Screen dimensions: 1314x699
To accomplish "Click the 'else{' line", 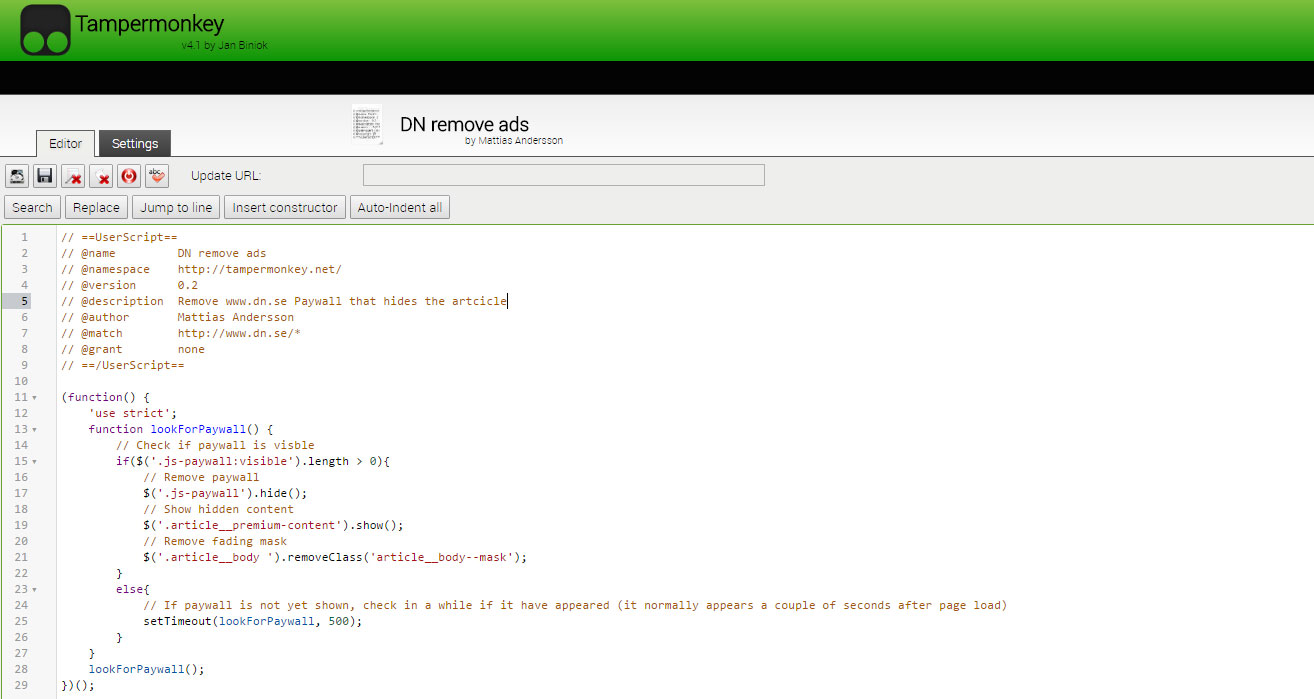I will click(x=133, y=589).
